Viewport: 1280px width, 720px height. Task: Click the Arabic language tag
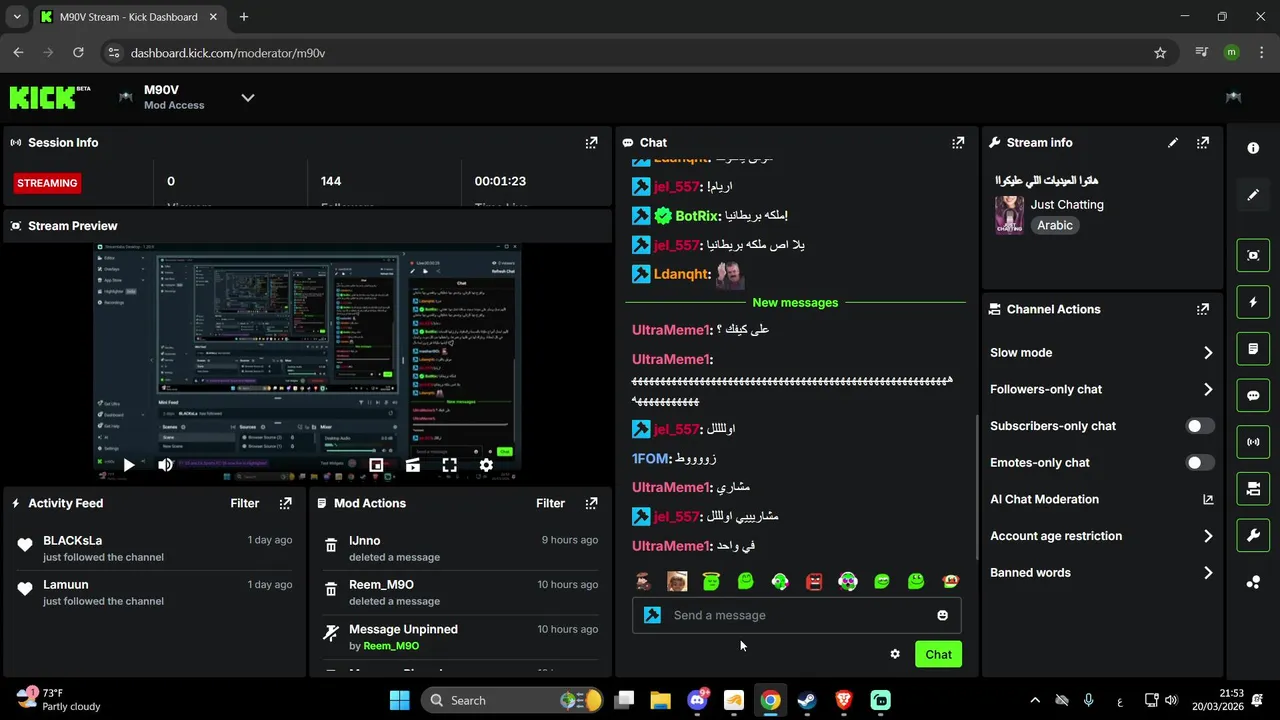tap(1055, 226)
